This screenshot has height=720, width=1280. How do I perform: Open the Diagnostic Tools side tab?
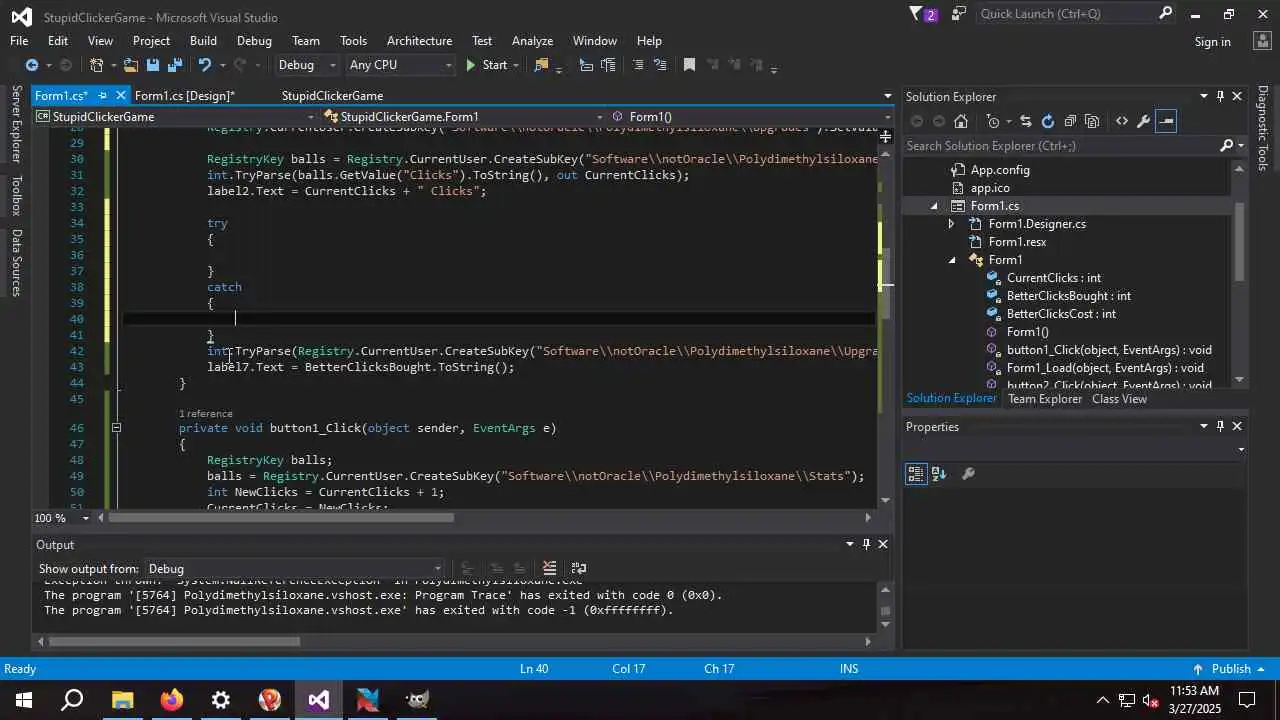tap(1263, 128)
